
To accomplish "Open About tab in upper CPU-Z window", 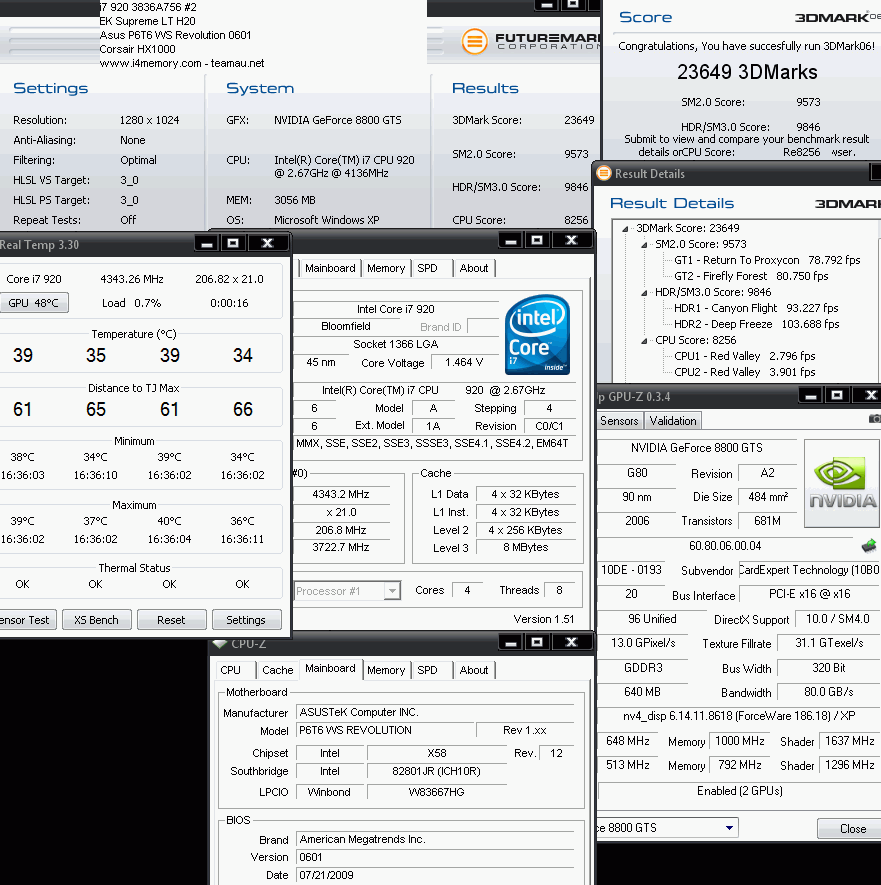I will 474,268.
